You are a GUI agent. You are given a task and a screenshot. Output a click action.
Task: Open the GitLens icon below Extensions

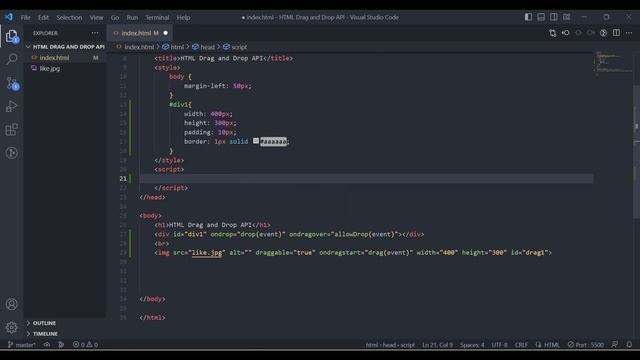[x=12, y=153]
